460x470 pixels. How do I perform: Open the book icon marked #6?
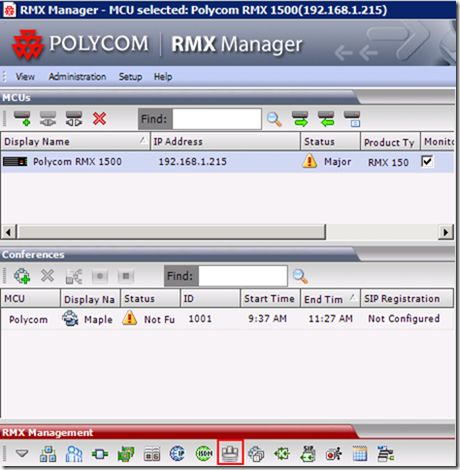[x=152, y=454]
